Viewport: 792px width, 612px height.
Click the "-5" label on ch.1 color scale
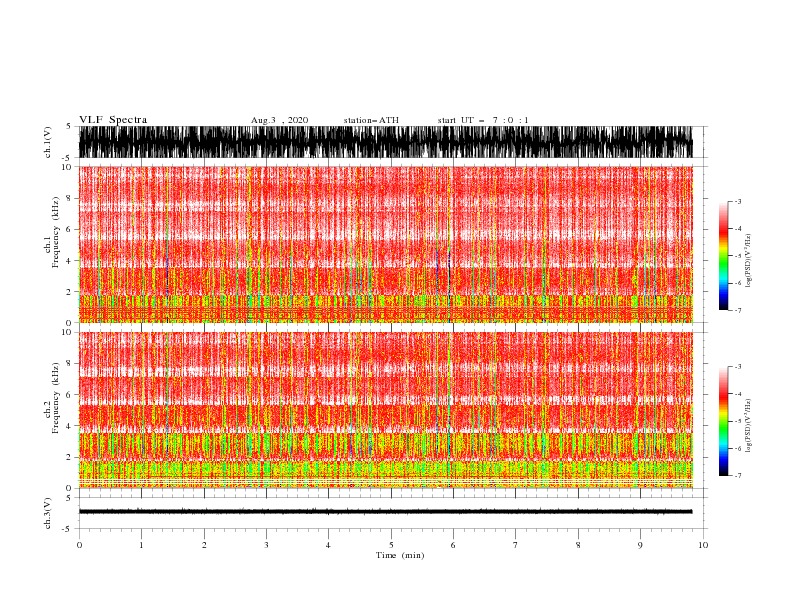click(738, 256)
